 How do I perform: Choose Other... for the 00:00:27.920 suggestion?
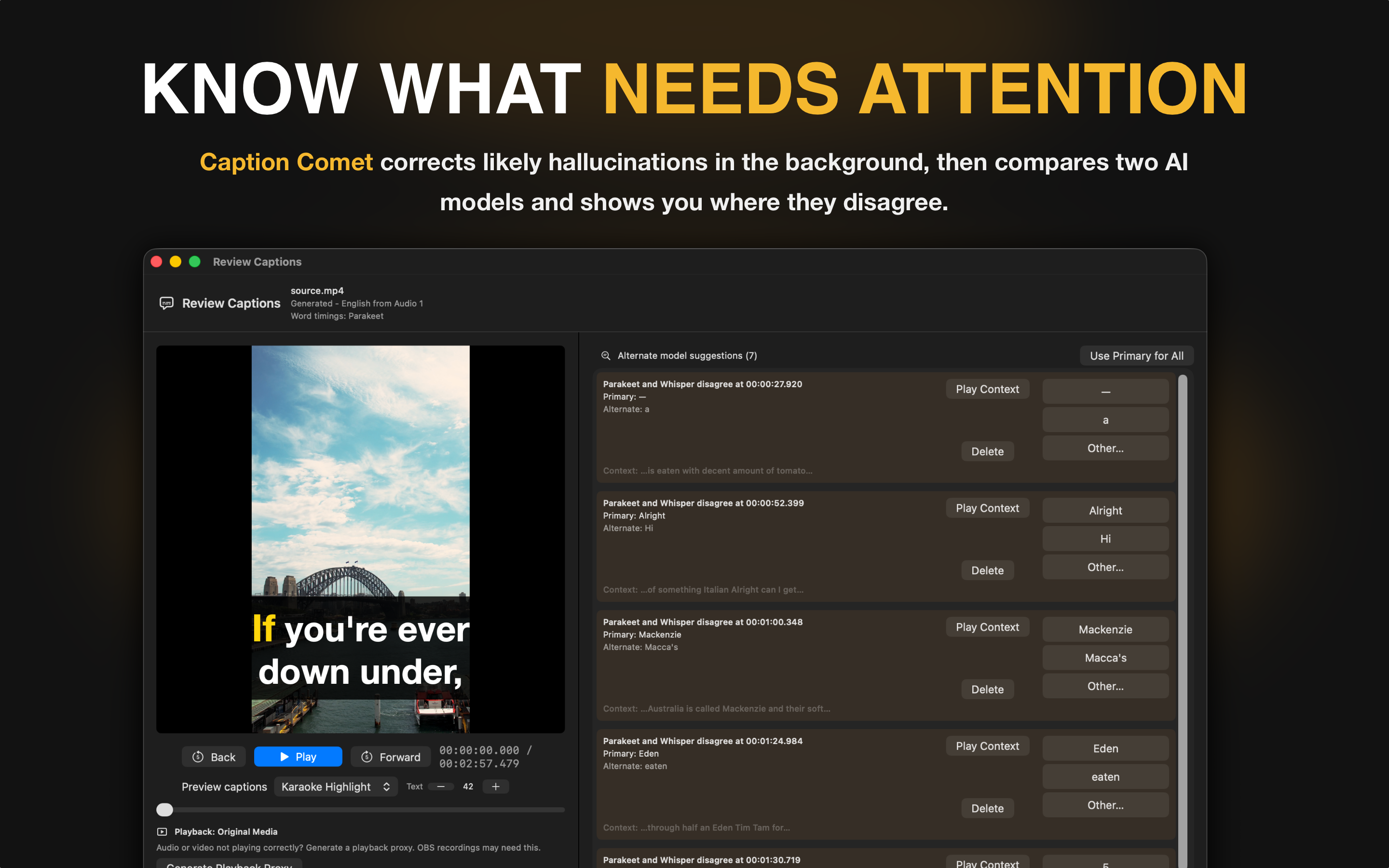1105,448
